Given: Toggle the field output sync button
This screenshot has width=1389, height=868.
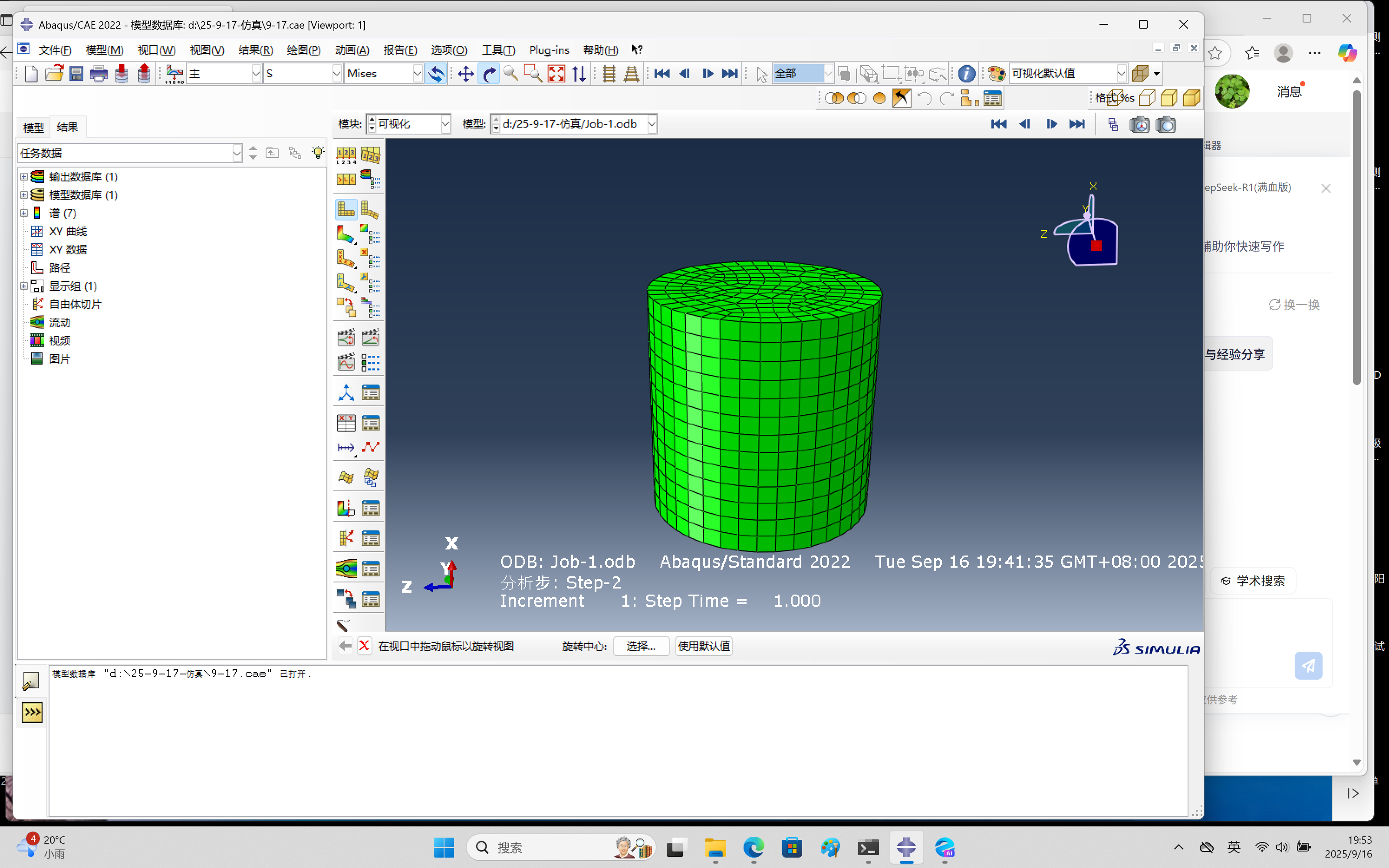Looking at the screenshot, I should 436,73.
